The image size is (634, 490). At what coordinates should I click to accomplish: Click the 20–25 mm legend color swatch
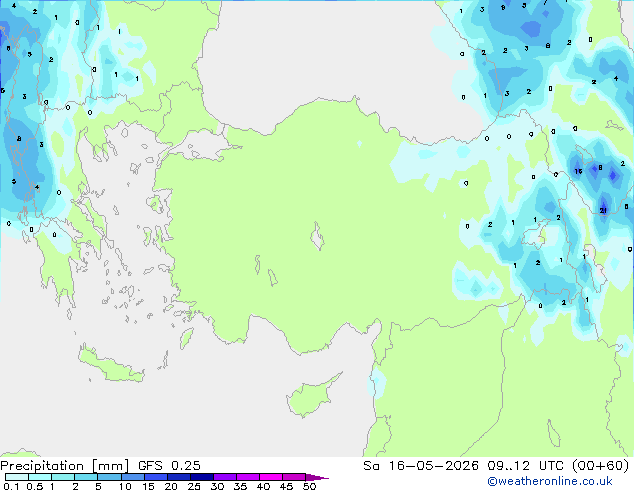pyautogui.click(x=178, y=477)
